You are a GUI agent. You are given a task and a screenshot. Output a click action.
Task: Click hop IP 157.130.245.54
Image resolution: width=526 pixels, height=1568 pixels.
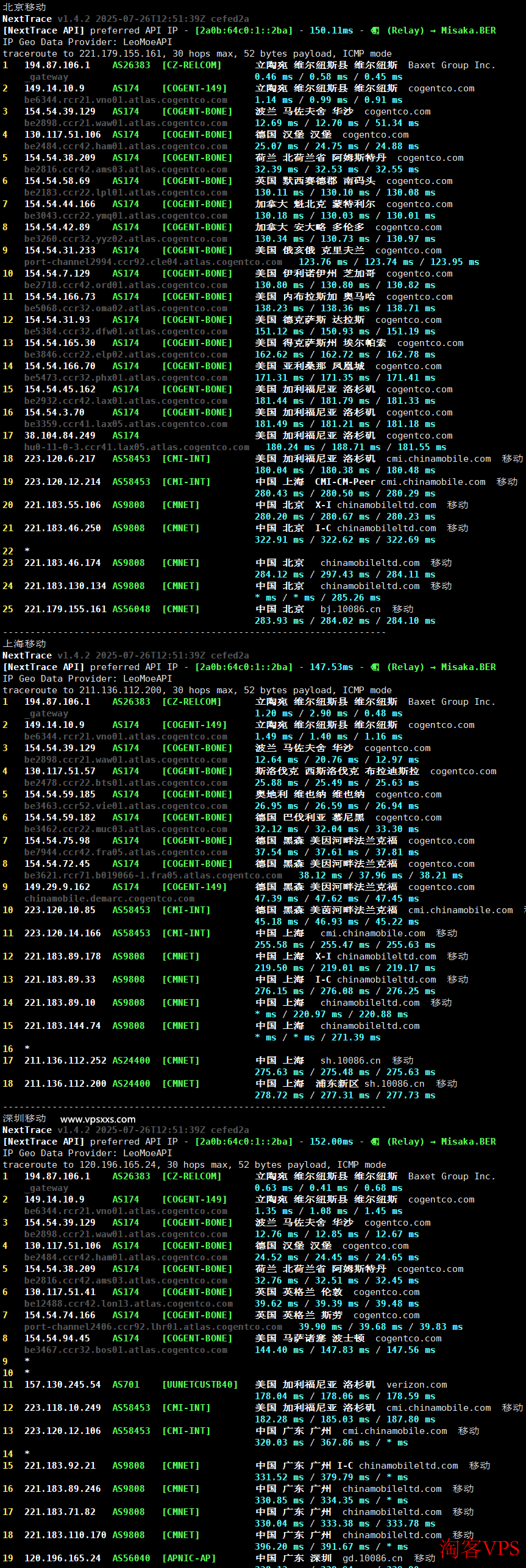[x=62, y=1385]
